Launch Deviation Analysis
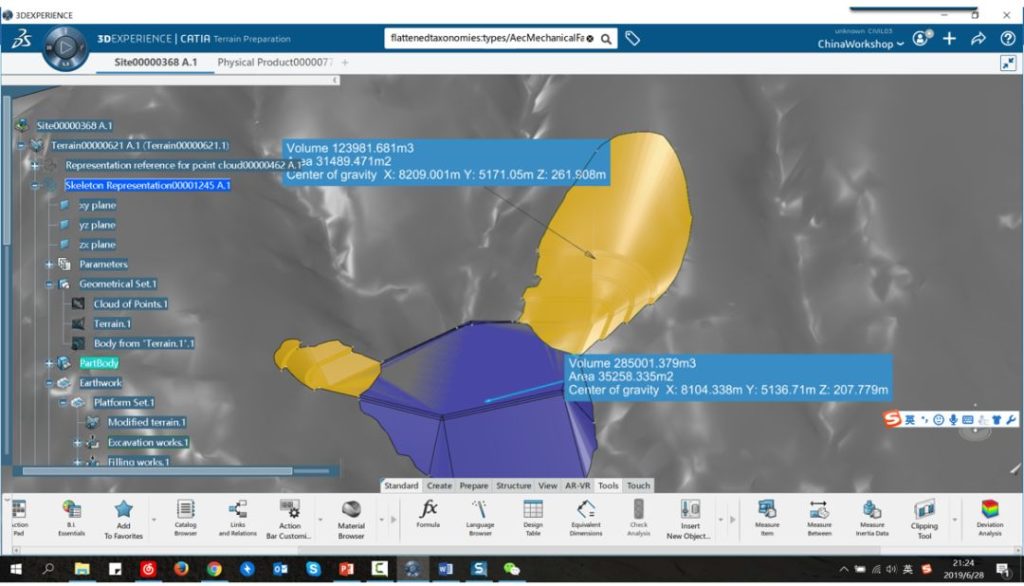Screen dimensions: 1024x586 [988, 515]
